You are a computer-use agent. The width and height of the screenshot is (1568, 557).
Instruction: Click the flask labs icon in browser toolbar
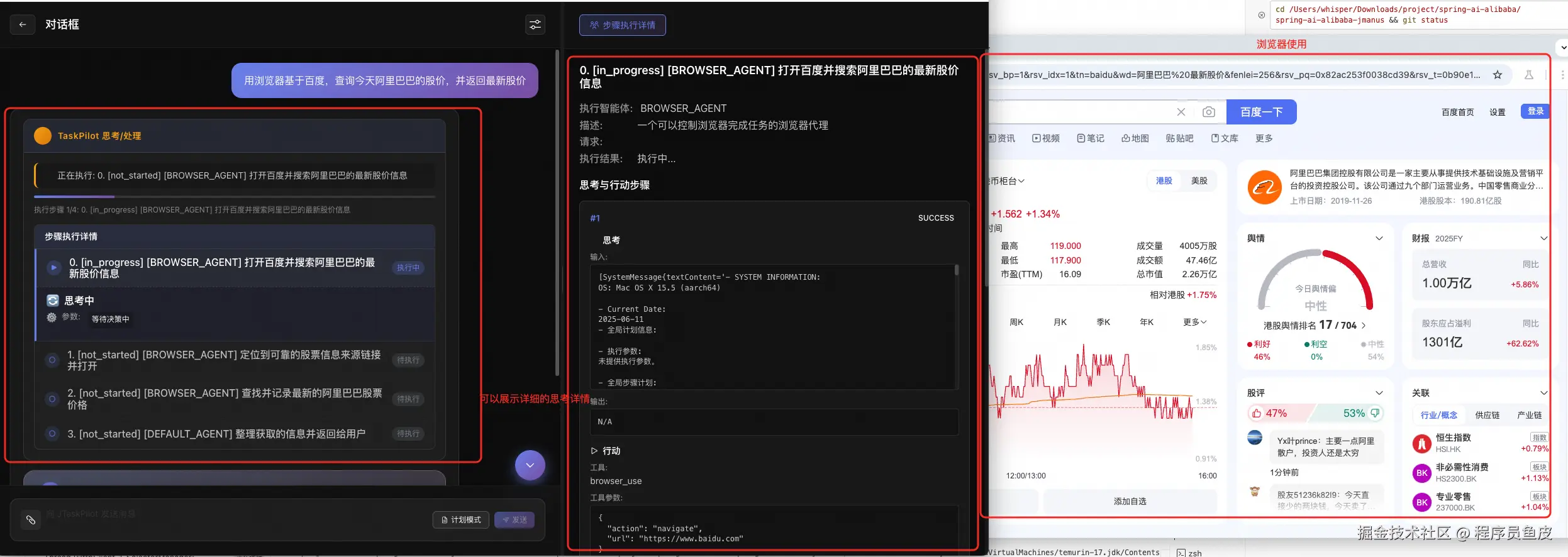1529,75
